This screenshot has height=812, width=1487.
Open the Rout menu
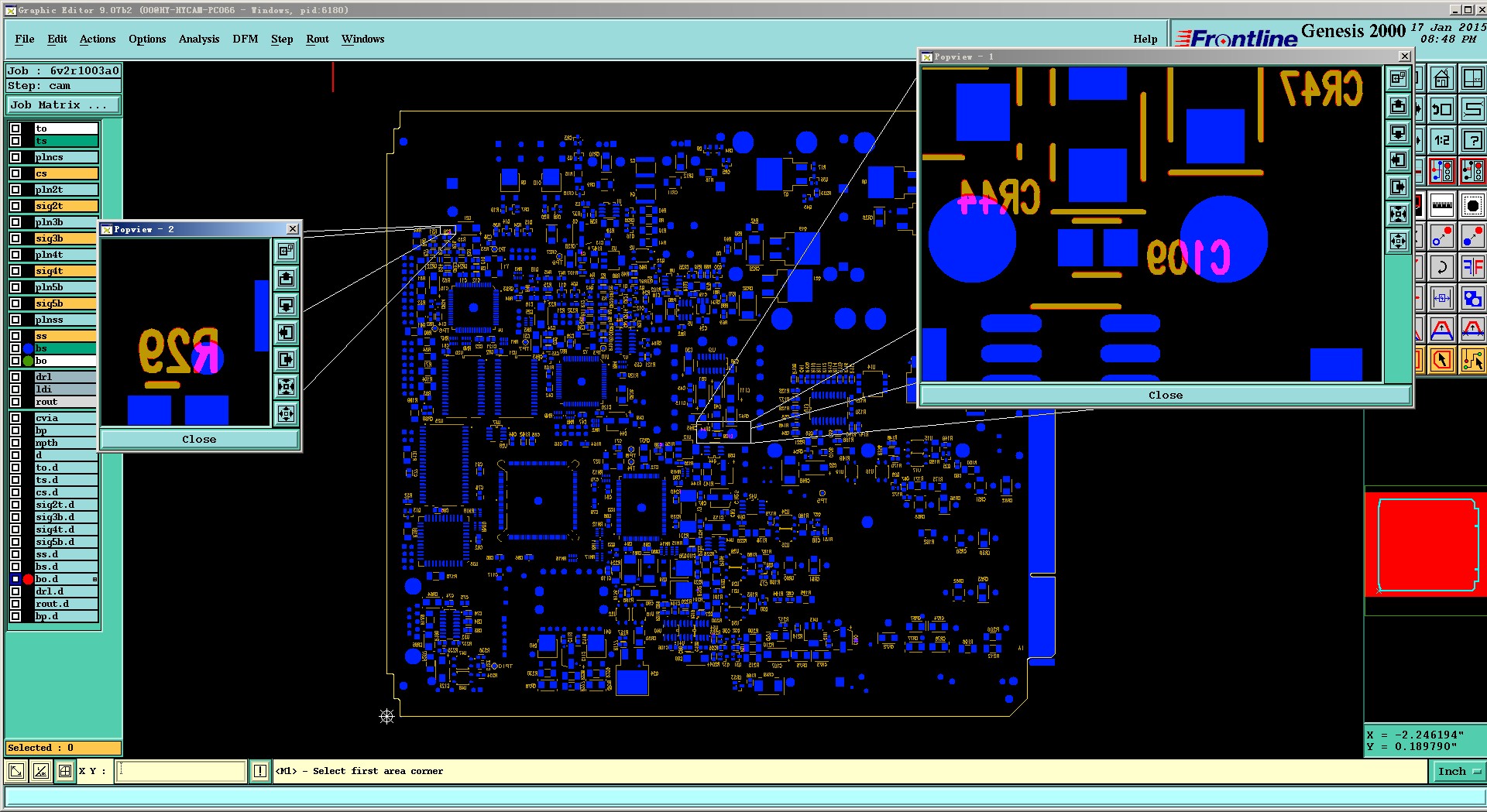[x=318, y=39]
